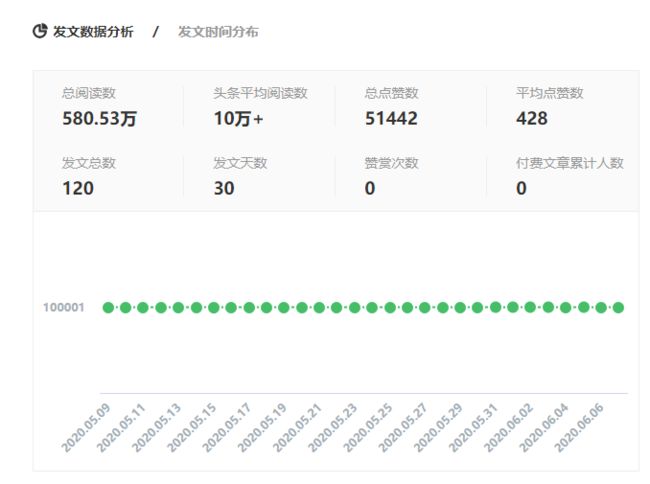The height and width of the screenshot is (484, 650).
Task: Click the 2020.05.11 axis date label
Action: 121,428
